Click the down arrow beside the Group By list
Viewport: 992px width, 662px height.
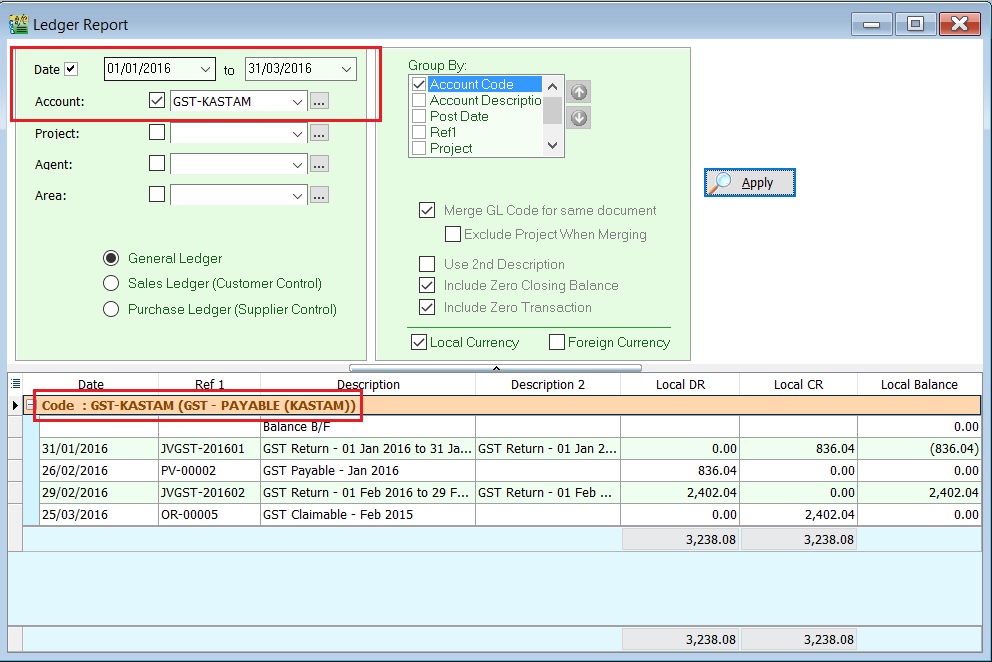pyautogui.click(x=580, y=118)
